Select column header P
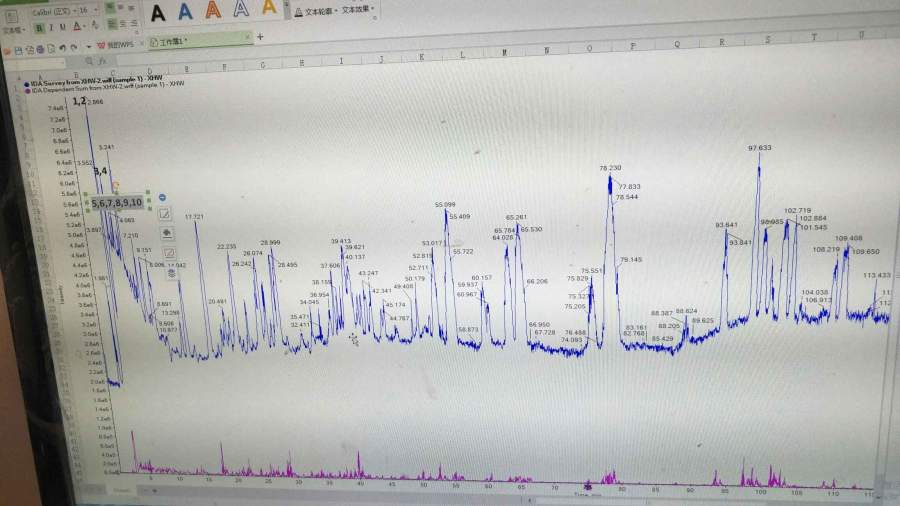 633,46
